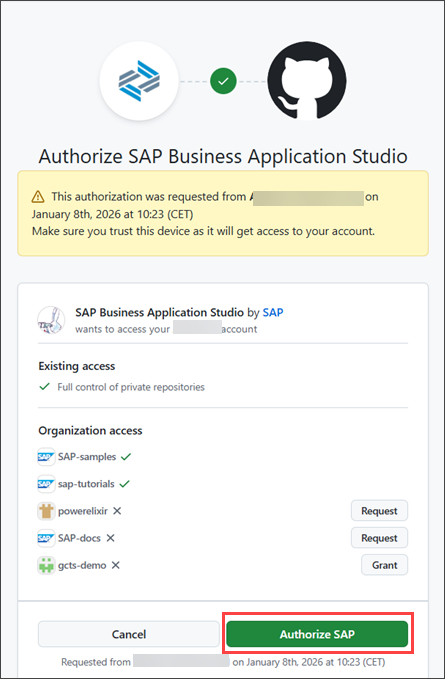Click the X mark next to SAP-docs

pos(110,538)
